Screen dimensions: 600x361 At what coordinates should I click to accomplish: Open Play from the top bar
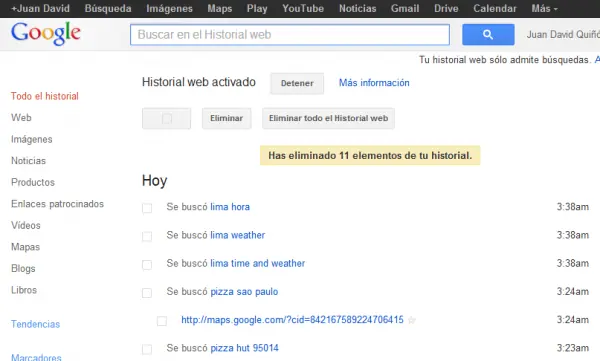(257, 8)
